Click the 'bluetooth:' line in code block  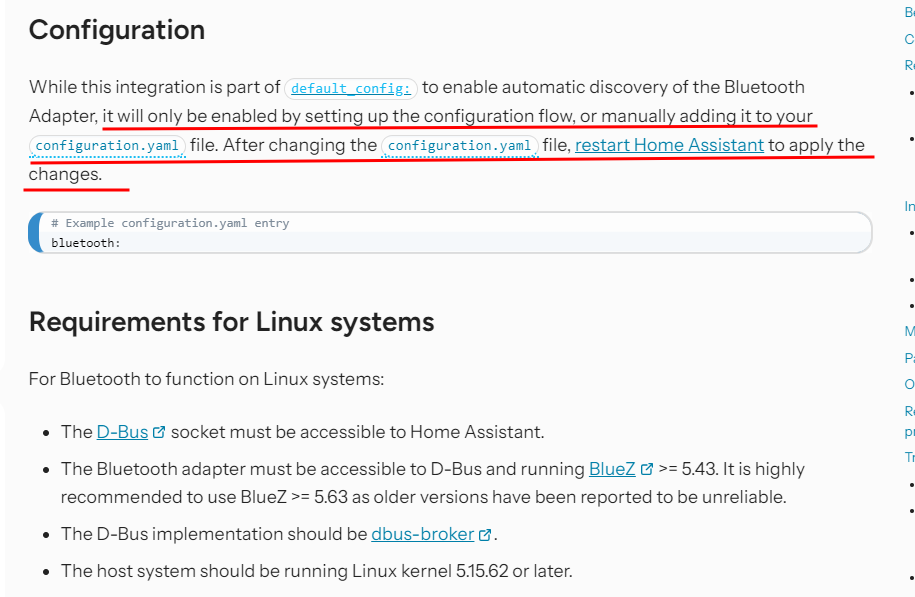[x=86, y=243]
